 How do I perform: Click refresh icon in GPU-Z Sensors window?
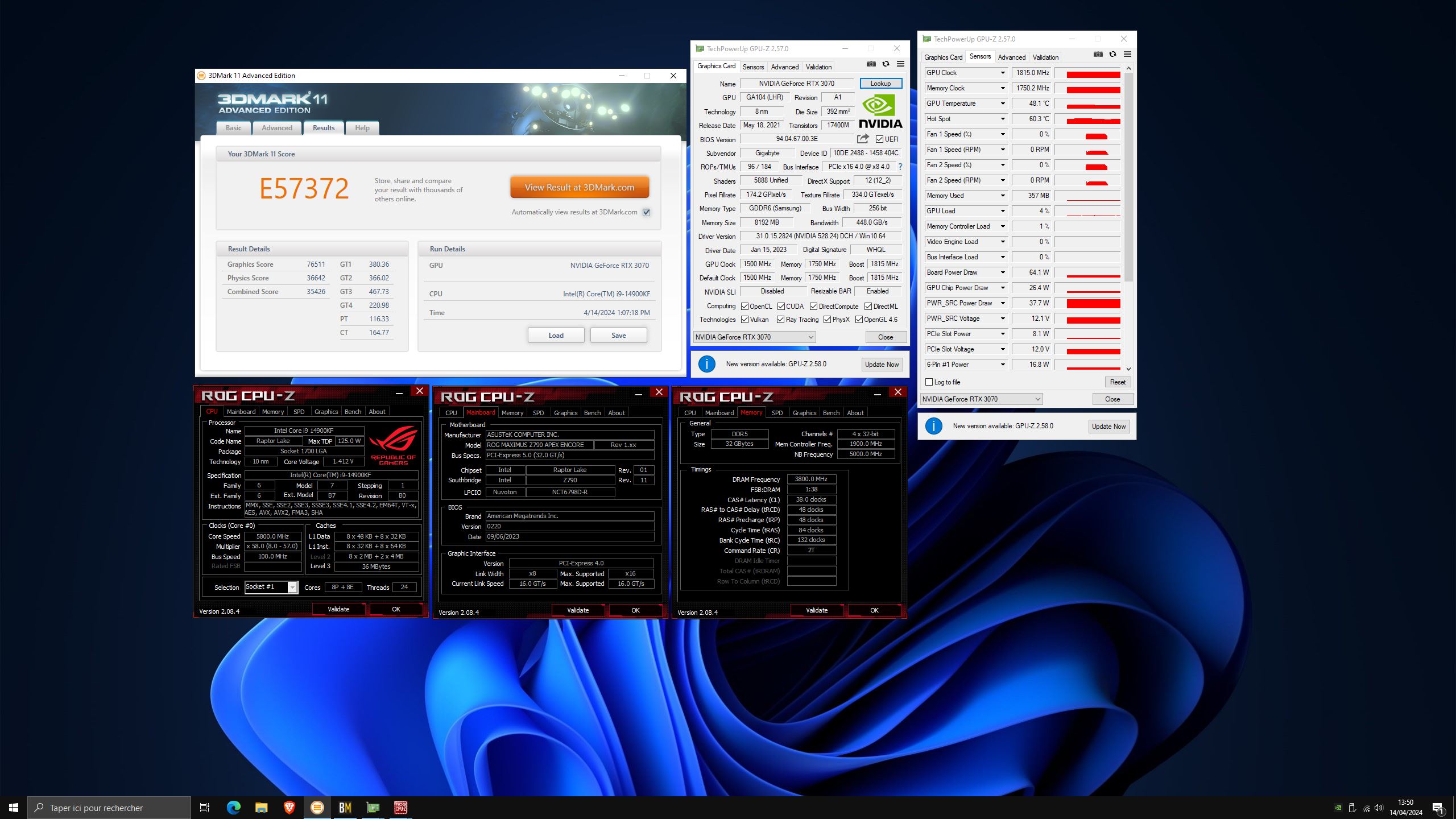click(1112, 54)
